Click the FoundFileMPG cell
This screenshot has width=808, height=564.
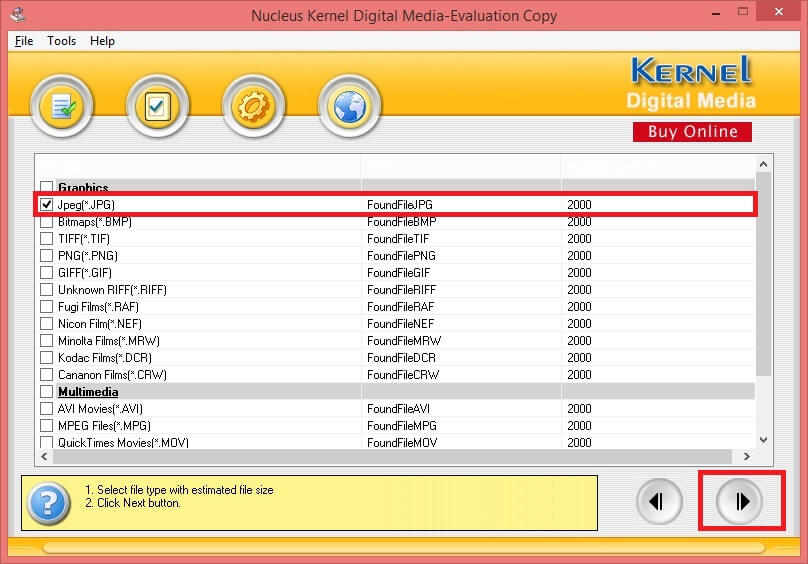tap(402, 426)
